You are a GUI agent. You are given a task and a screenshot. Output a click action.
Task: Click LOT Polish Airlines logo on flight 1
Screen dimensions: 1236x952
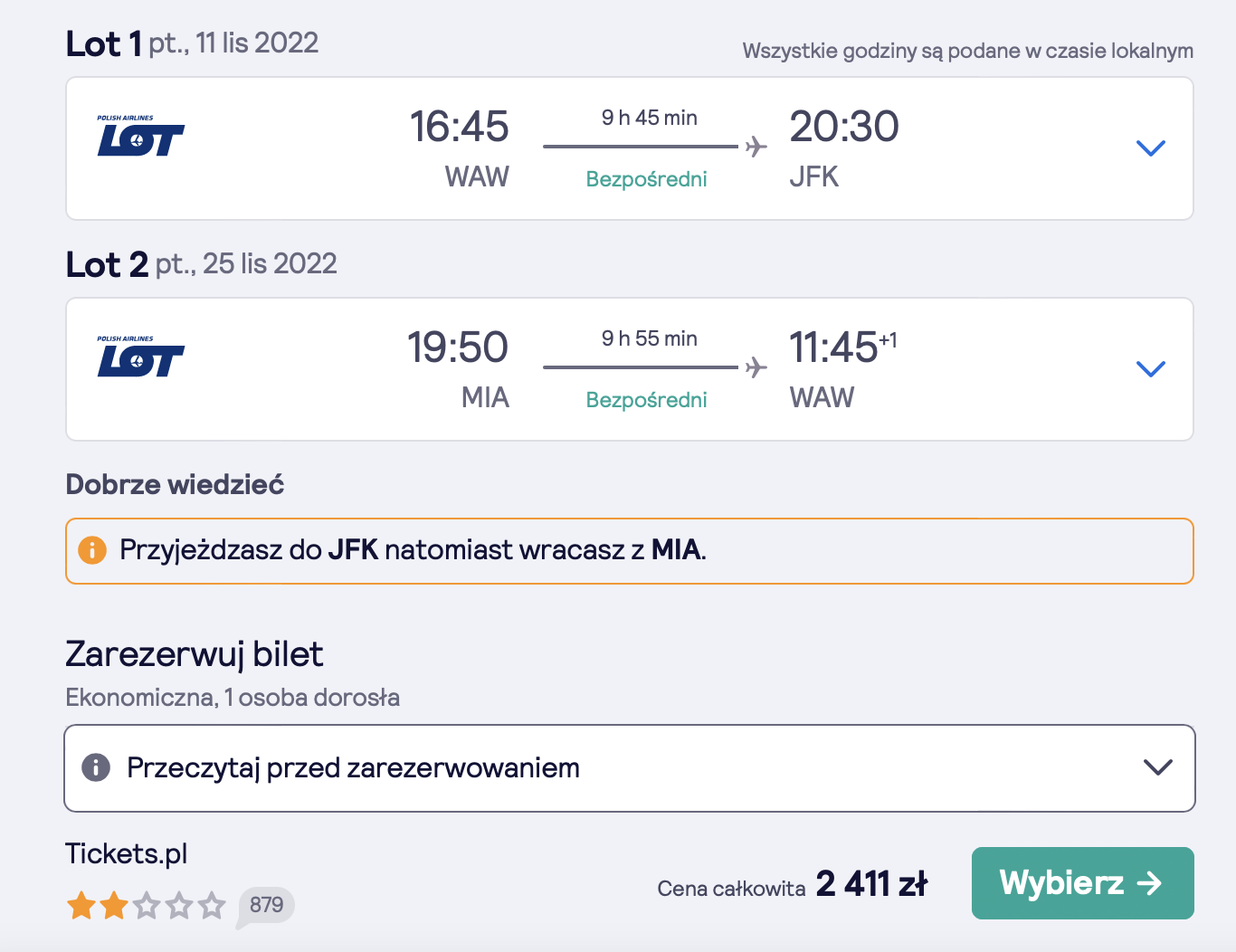click(x=140, y=136)
